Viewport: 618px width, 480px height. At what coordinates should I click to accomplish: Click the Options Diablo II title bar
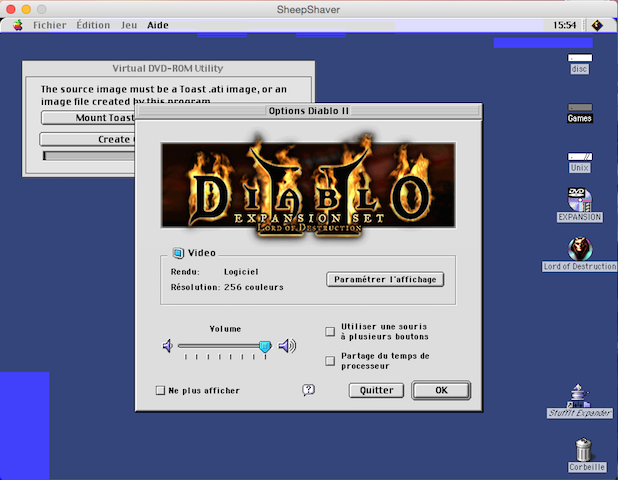309,111
